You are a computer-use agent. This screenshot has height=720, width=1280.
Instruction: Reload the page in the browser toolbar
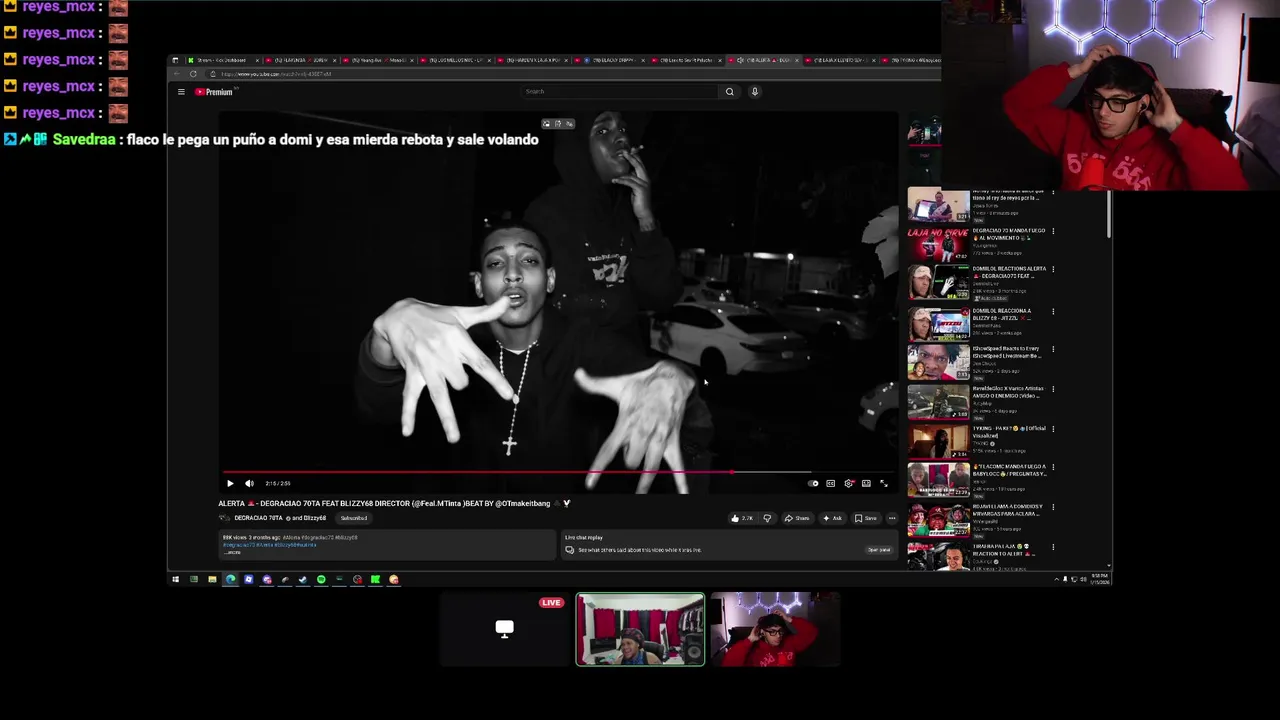coord(193,74)
